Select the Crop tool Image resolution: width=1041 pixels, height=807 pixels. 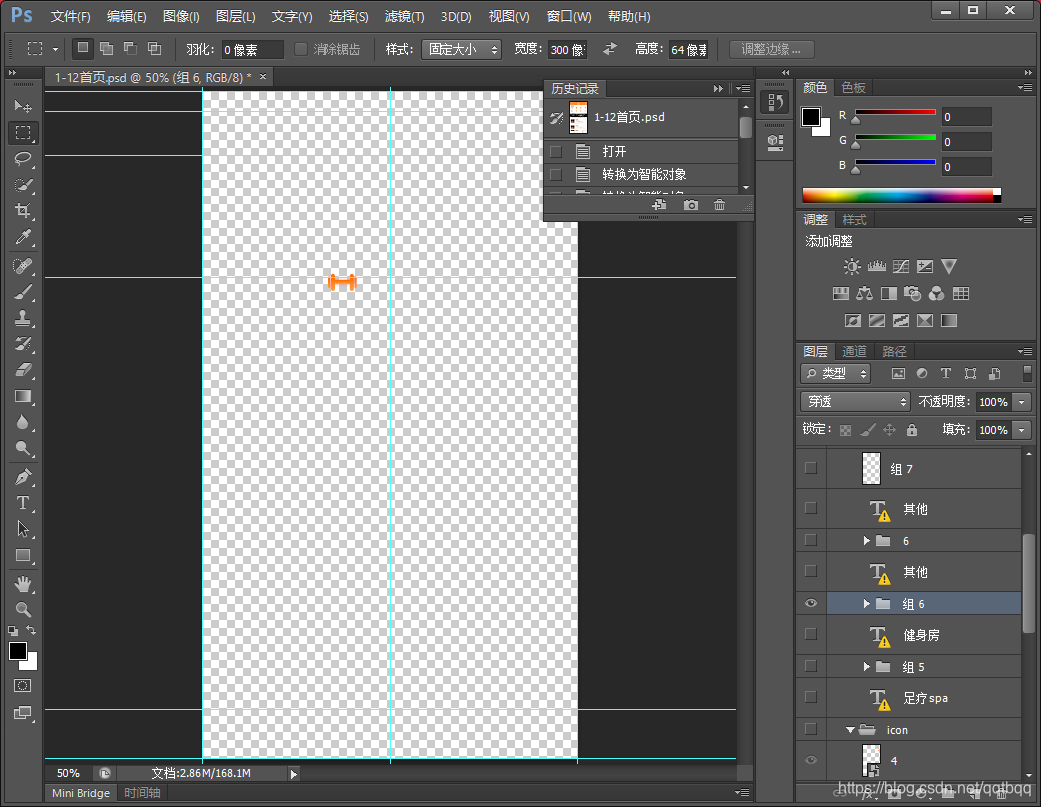point(23,211)
